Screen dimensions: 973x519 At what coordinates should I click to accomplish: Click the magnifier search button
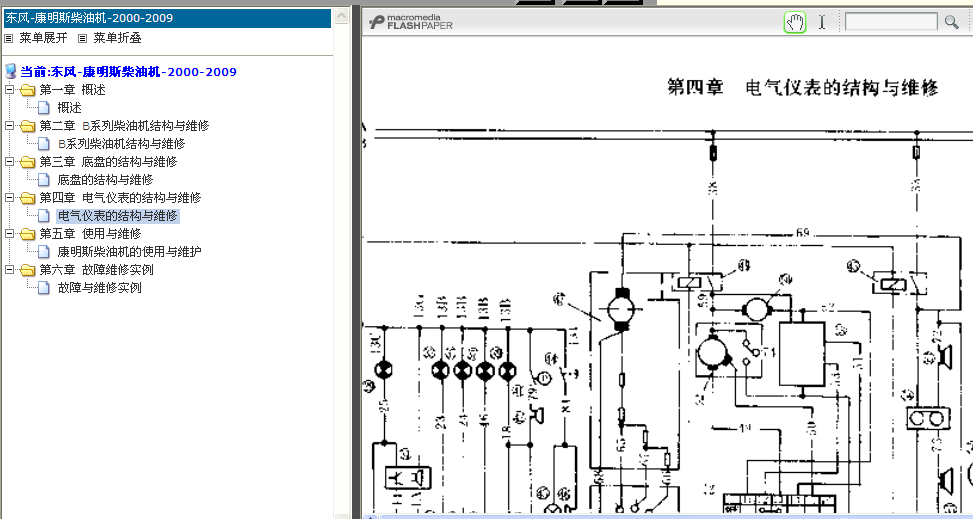[x=951, y=22]
